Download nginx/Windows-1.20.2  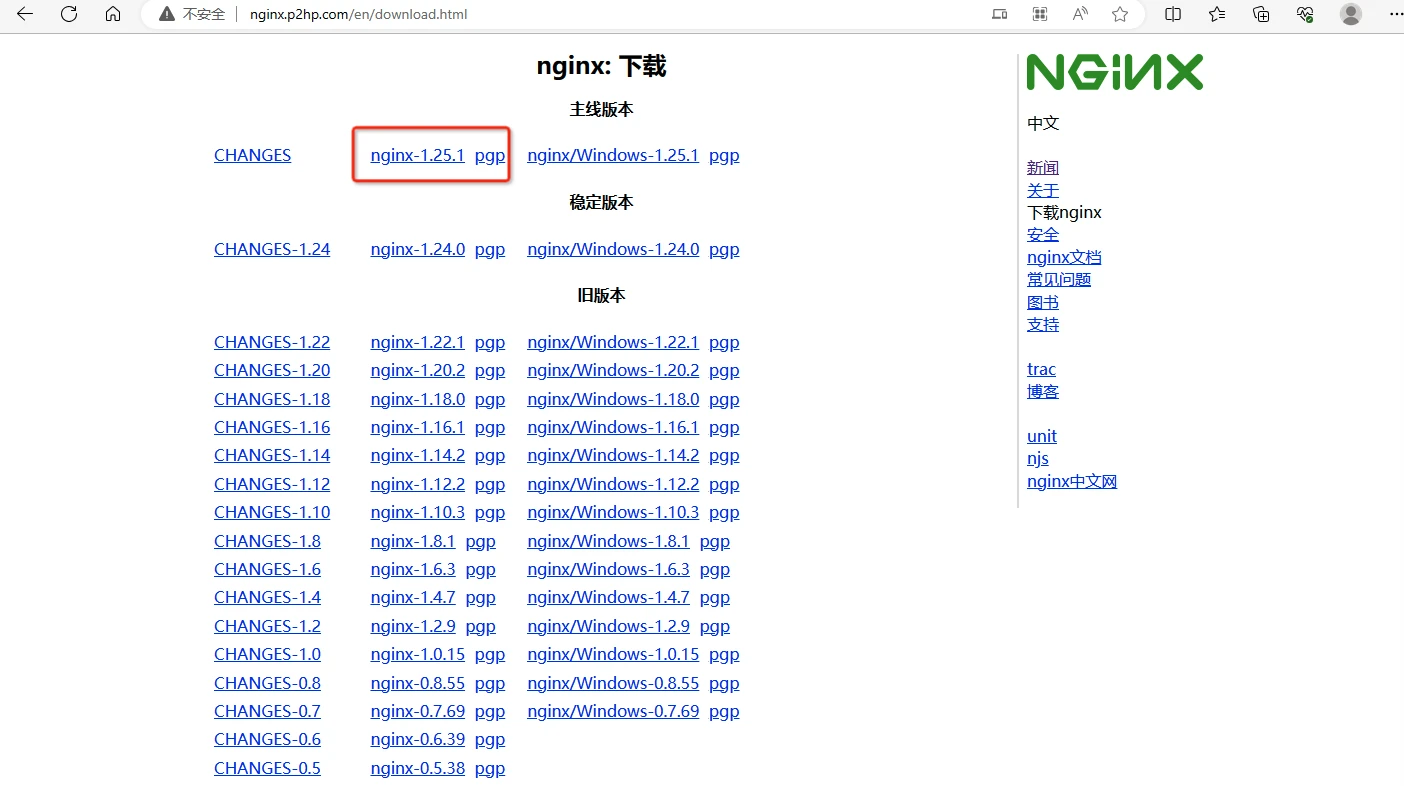[x=613, y=370]
